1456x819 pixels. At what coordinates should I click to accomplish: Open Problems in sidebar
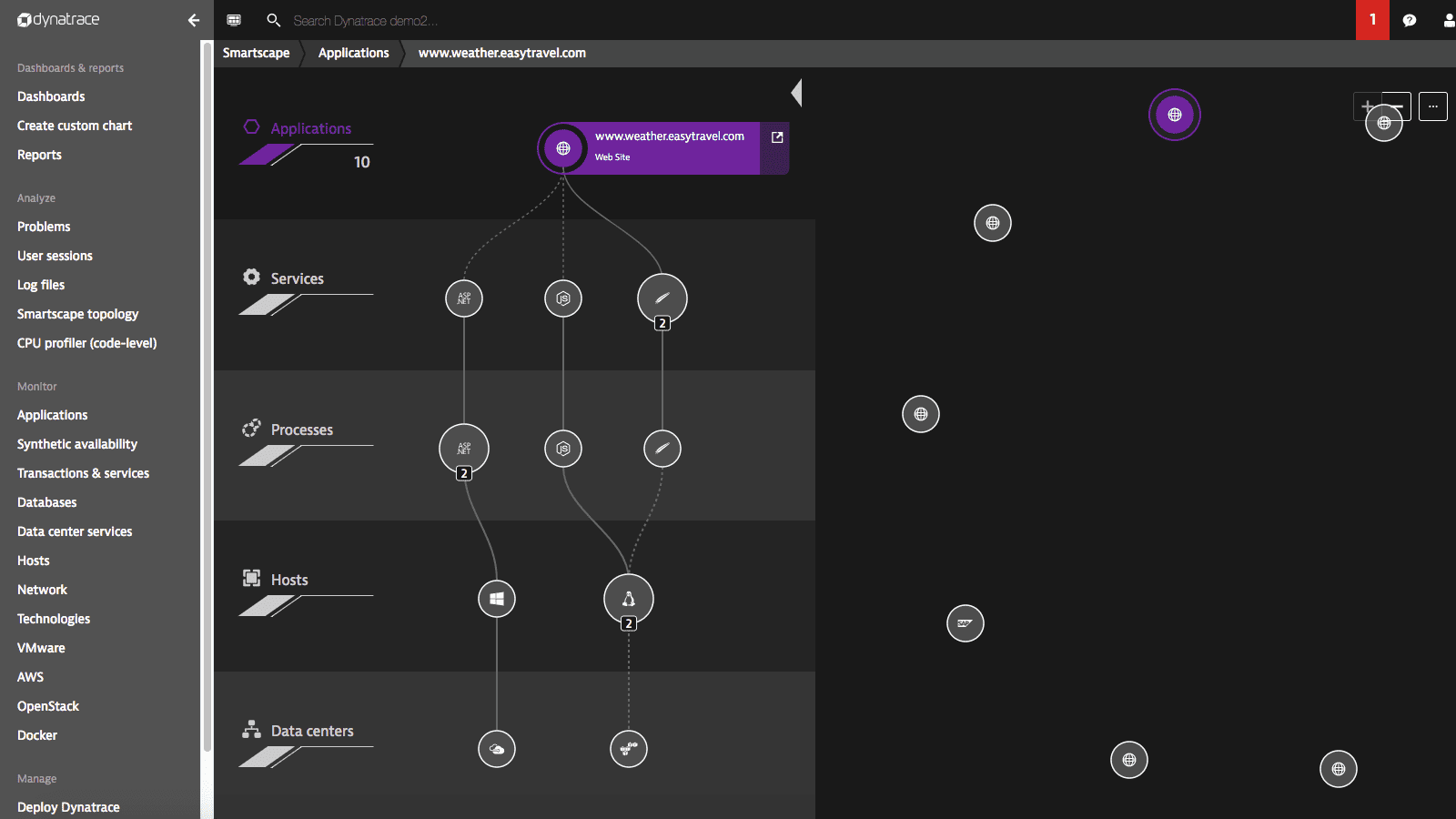pyautogui.click(x=44, y=227)
